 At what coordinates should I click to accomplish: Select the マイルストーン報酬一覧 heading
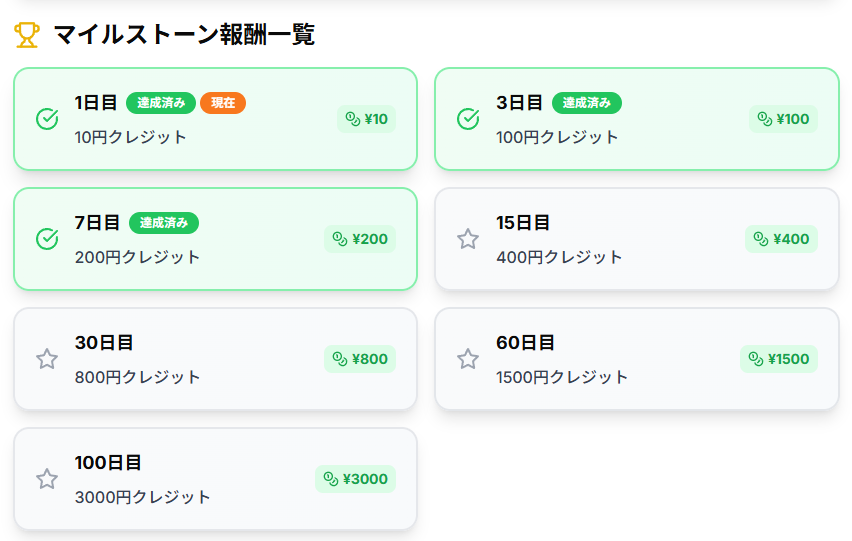click(184, 36)
